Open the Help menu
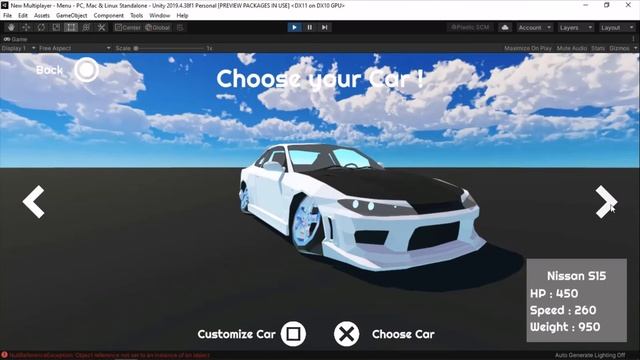Image resolution: width=640 pixels, height=360 pixels. click(x=182, y=16)
